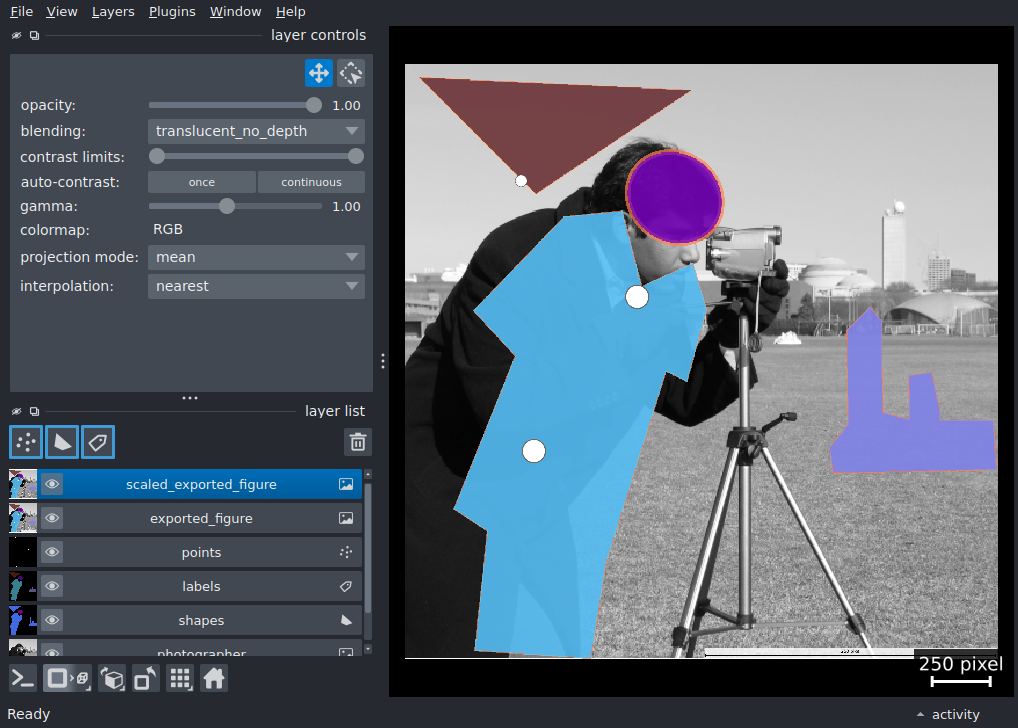Click the activity button

(956, 714)
